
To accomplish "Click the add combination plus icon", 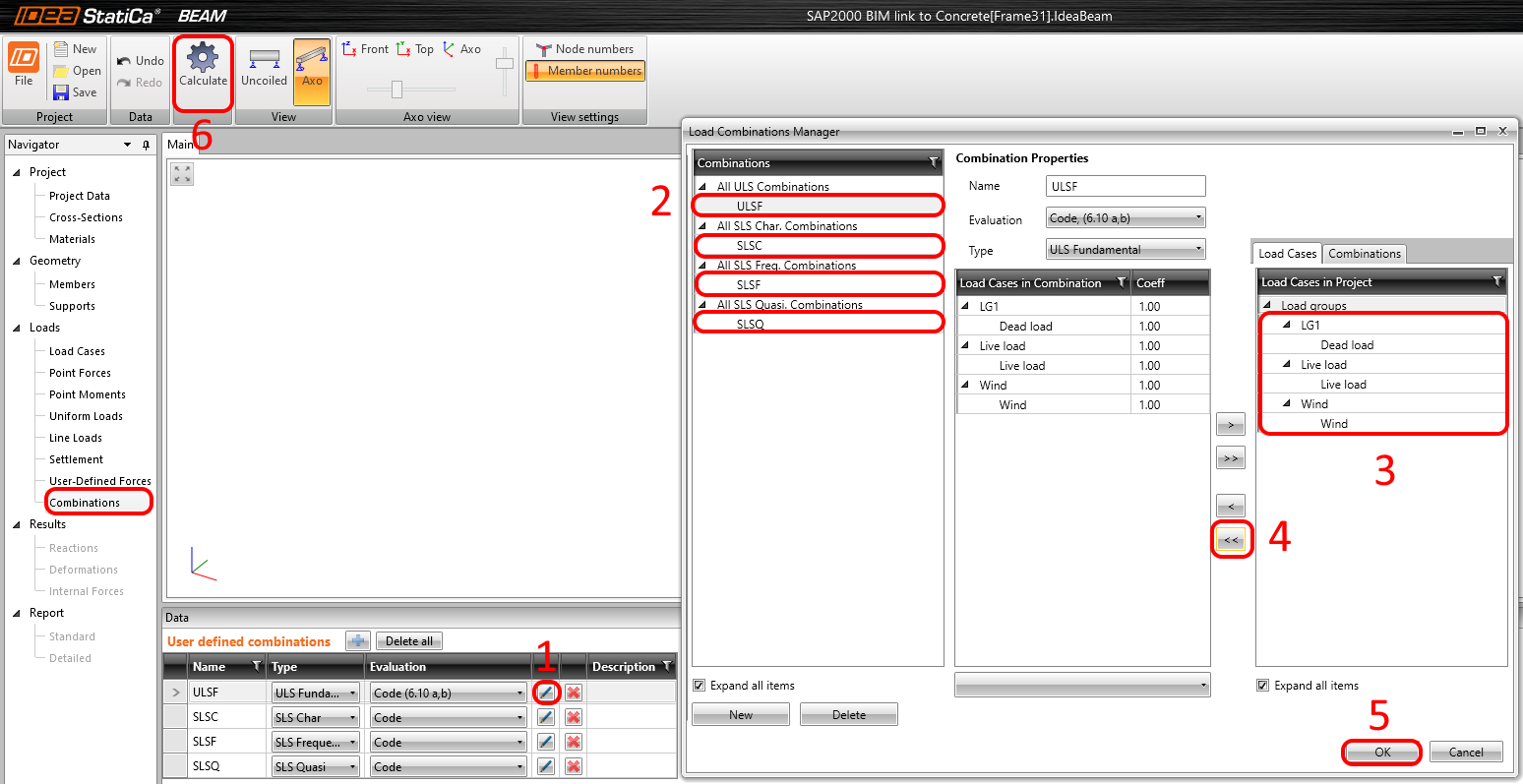I will pyautogui.click(x=358, y=641).
